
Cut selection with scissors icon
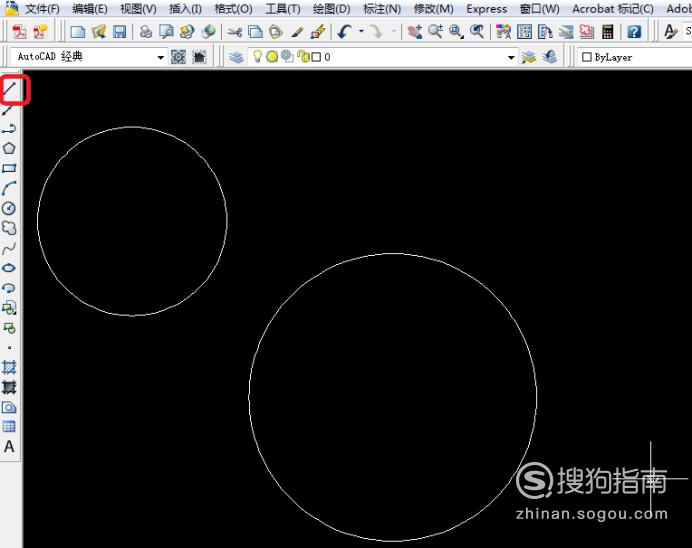pyautogui.click(x=234, y=32)
